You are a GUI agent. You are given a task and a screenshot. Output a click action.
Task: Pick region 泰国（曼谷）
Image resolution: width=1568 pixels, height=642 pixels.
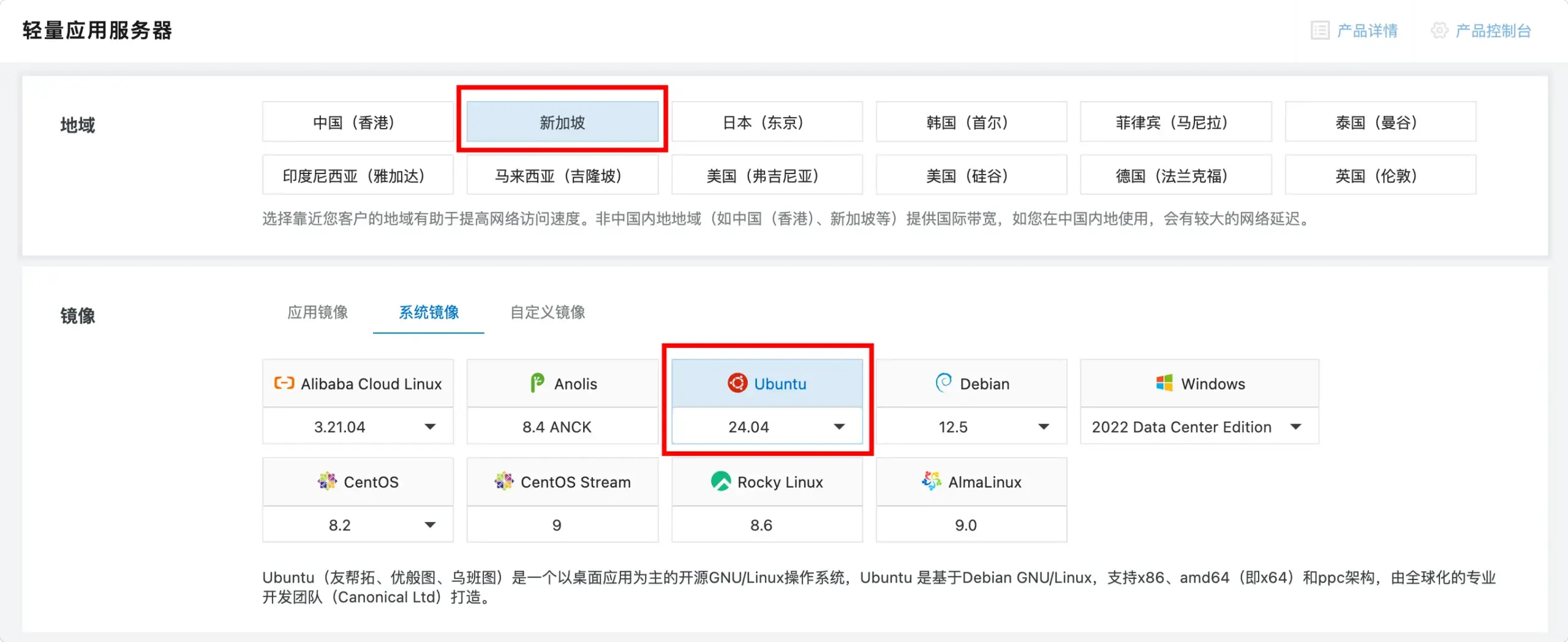tap(1381, 122)
